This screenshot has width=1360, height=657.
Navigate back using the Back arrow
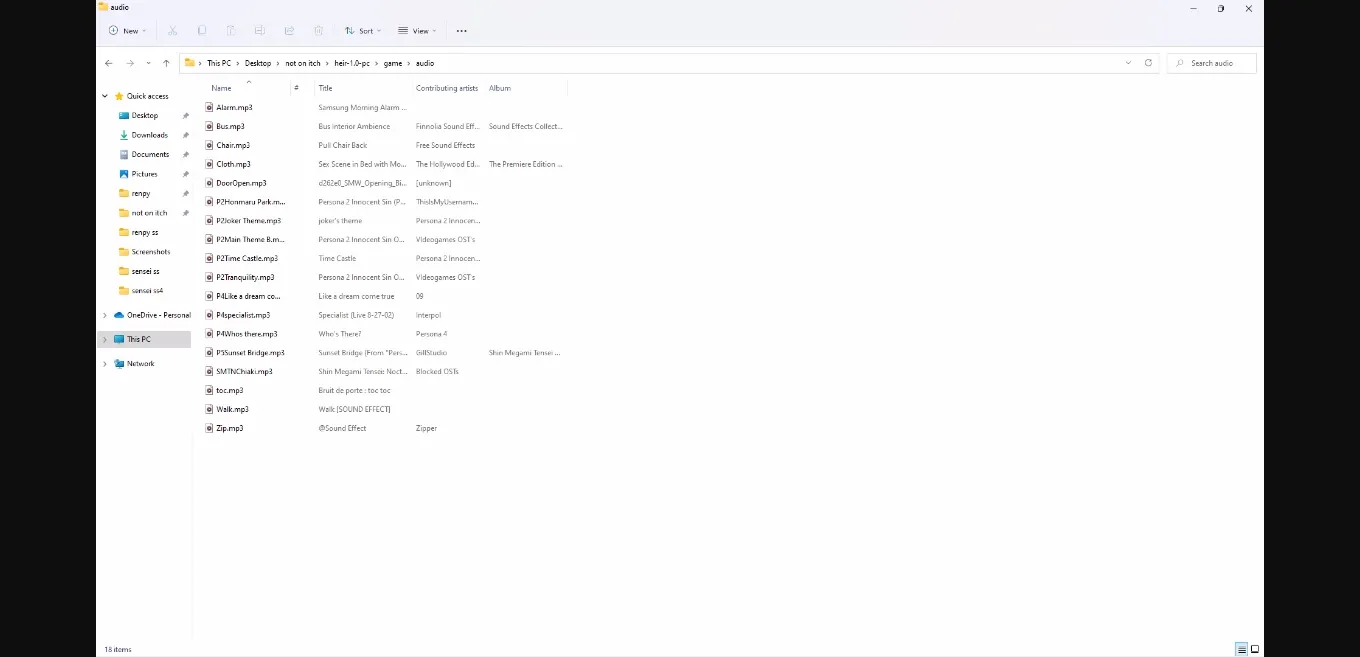click(x=109, y=63)
